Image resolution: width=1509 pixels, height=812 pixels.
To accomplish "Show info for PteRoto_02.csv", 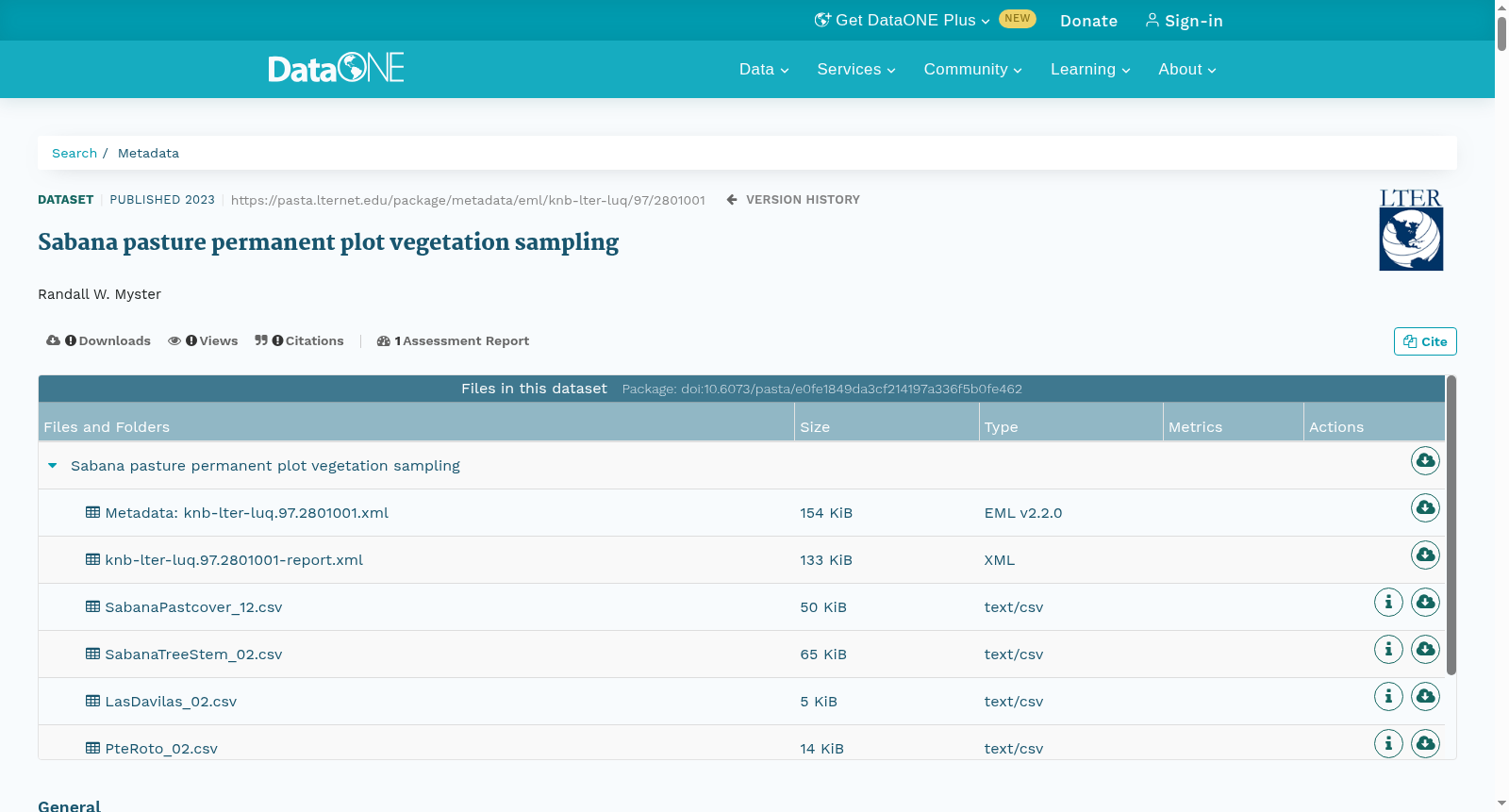I will (1388, 743).
